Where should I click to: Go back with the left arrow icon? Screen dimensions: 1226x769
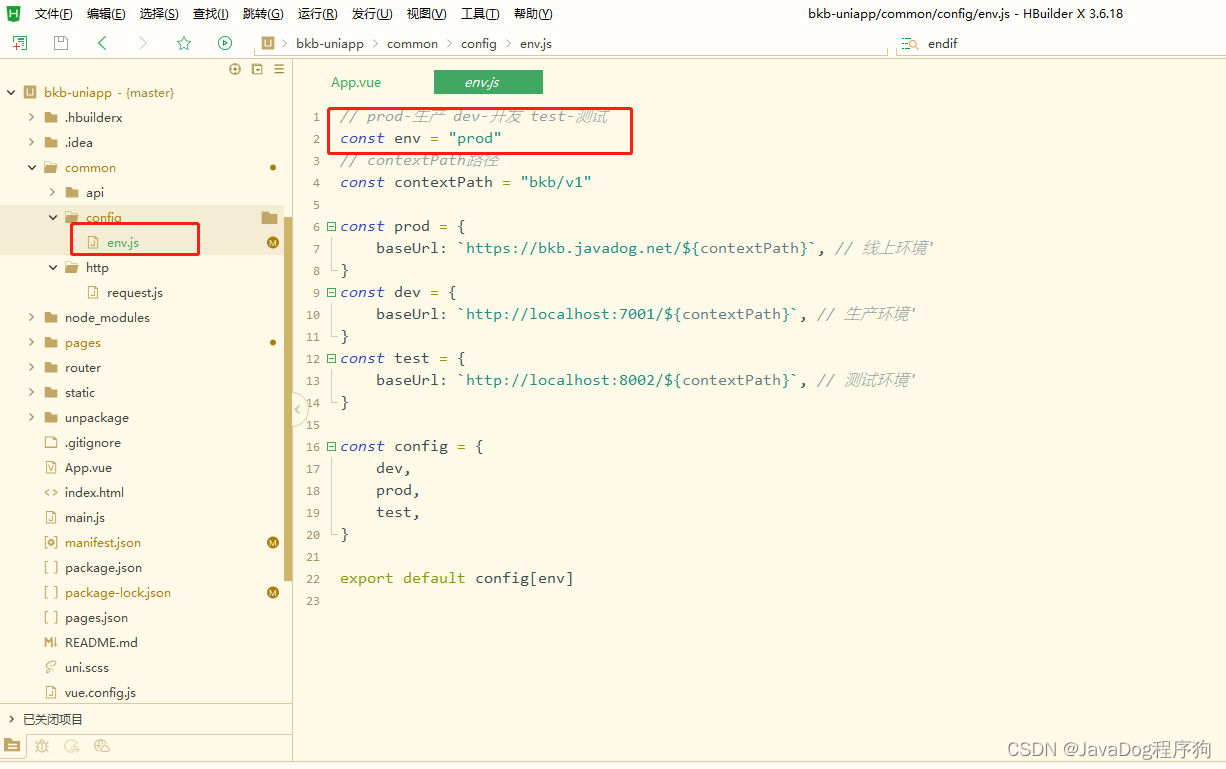point(102,43)
